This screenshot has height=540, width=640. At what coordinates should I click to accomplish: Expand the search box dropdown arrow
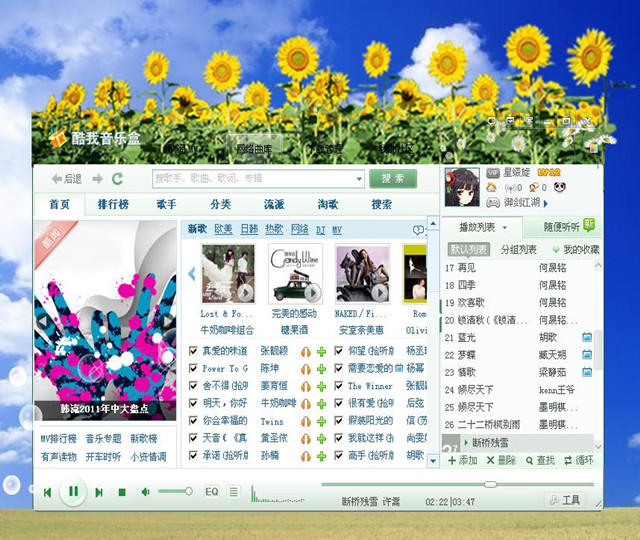click(358, 179)
